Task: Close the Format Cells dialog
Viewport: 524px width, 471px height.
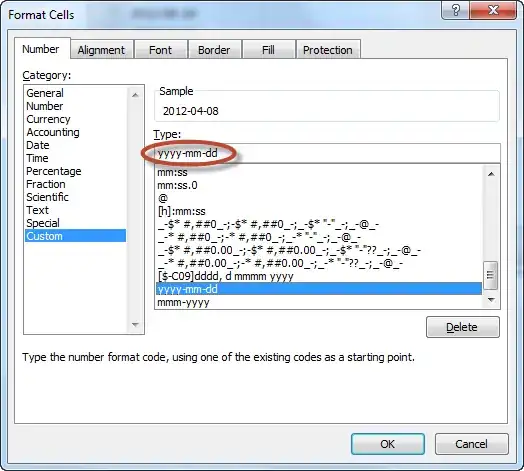Action: [493, 10]
